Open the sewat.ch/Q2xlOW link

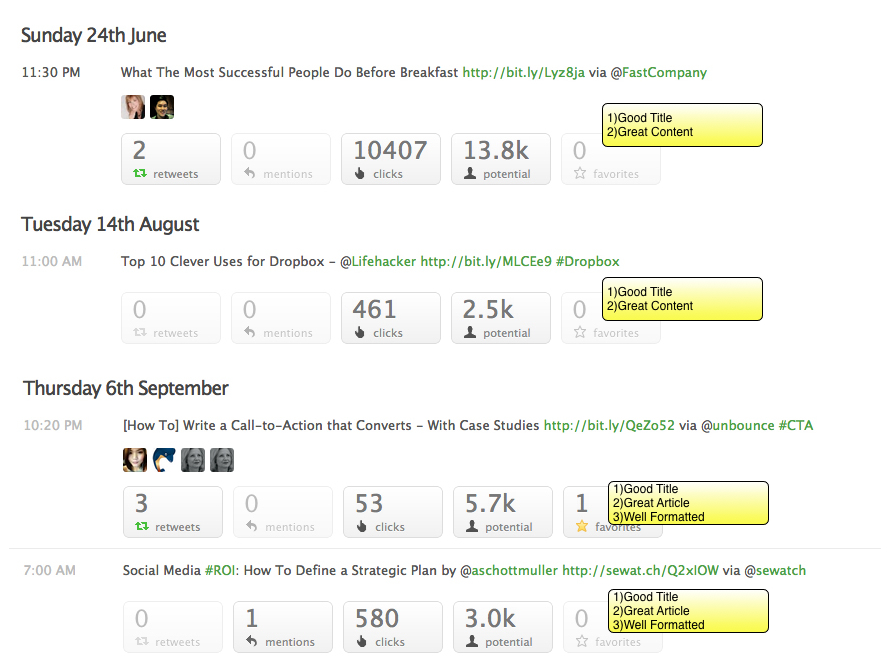click(640, 571)
